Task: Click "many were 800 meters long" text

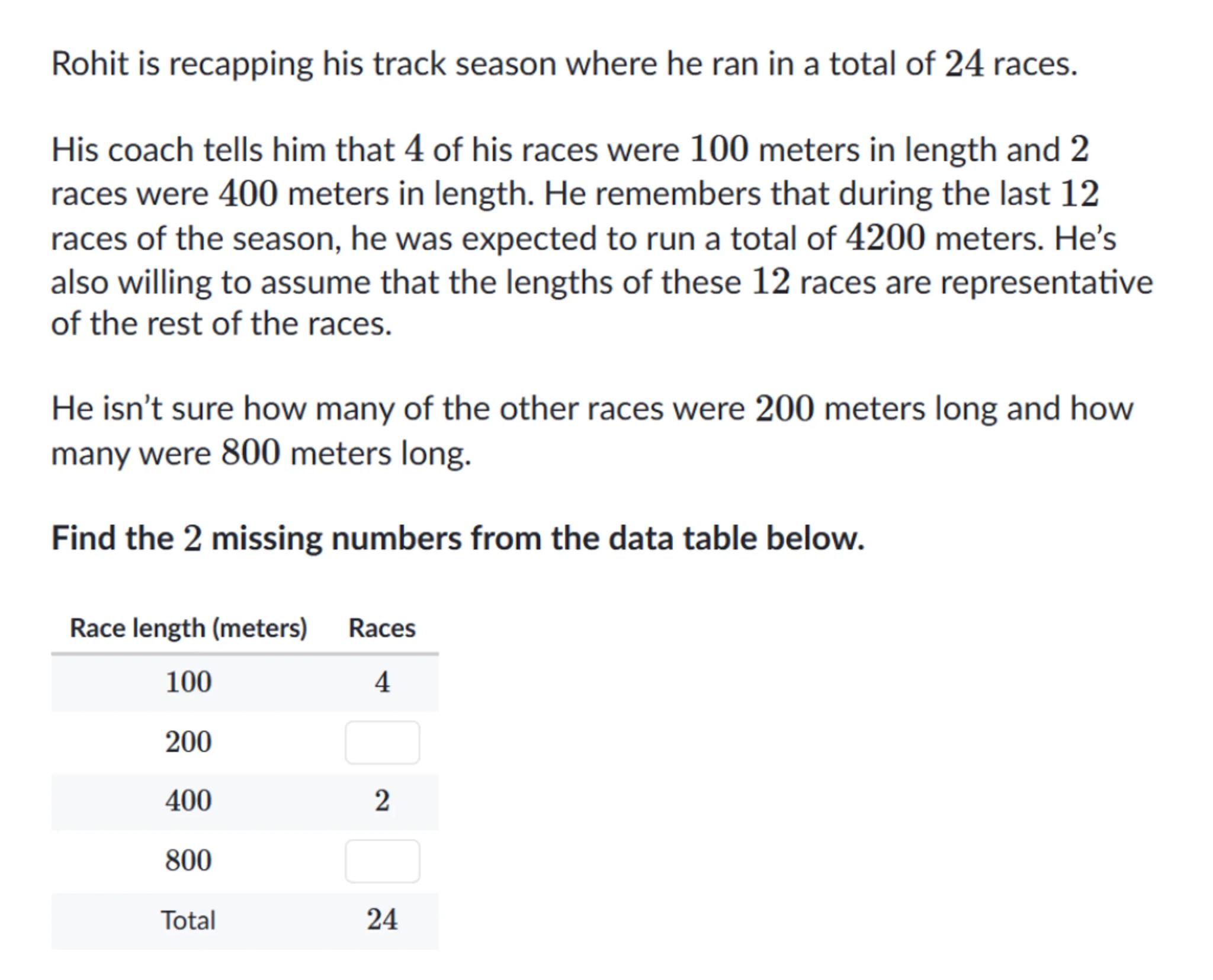Action: [261, 454]
